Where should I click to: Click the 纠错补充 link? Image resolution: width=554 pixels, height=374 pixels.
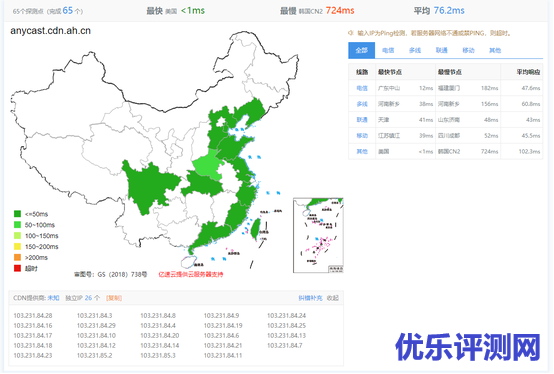point(310,298)
